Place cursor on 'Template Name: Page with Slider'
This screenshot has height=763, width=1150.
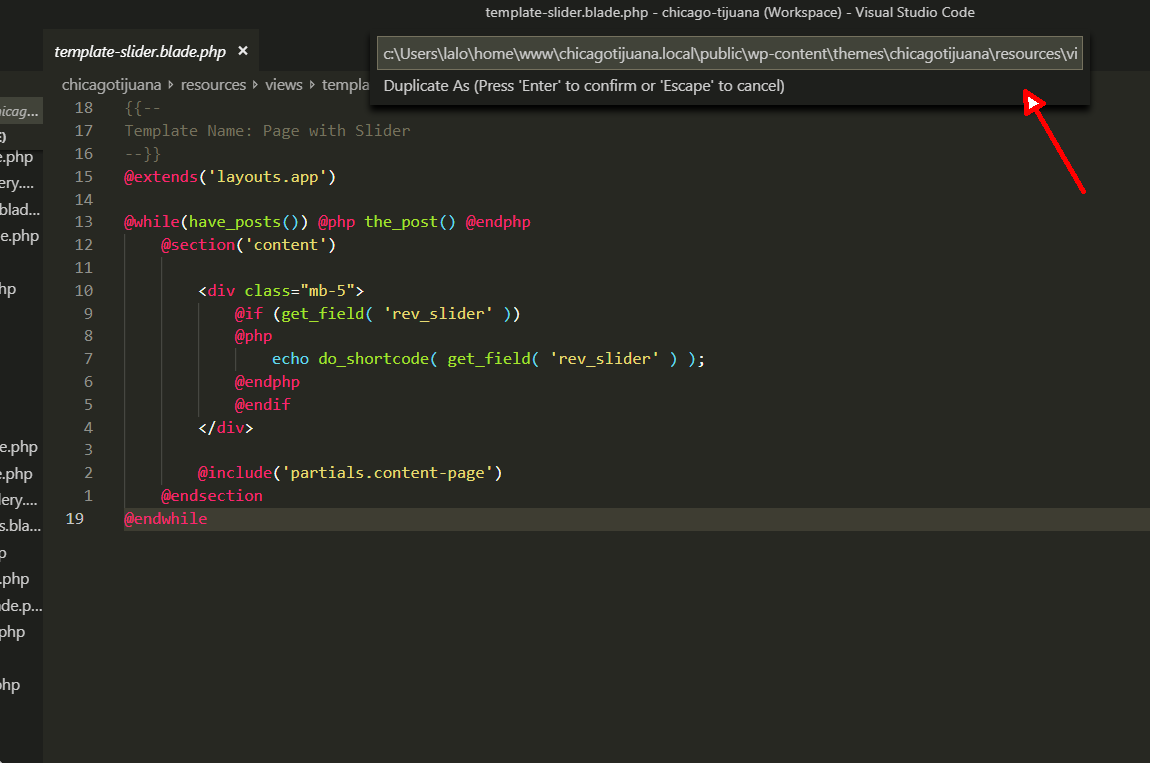[x=267, y=131]
